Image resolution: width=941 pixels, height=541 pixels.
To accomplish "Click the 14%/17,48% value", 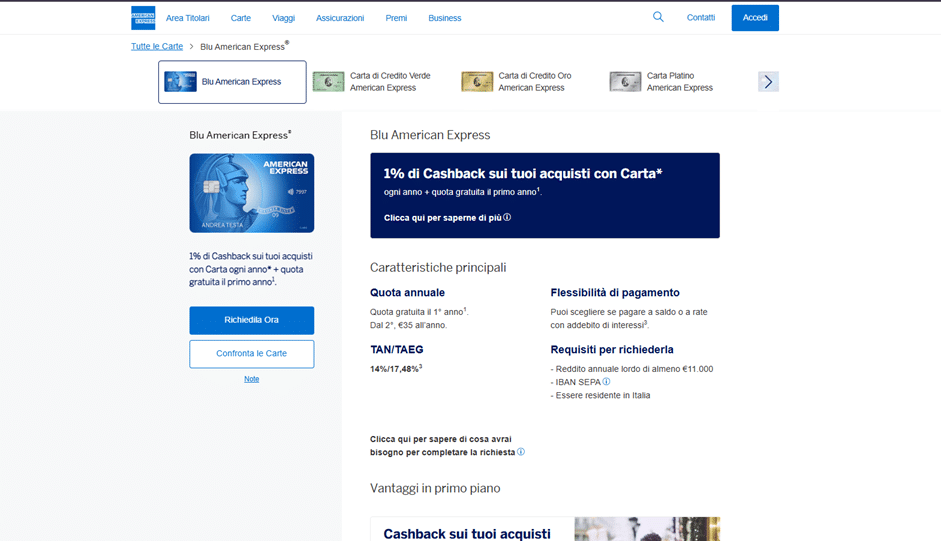I will 396,369.
